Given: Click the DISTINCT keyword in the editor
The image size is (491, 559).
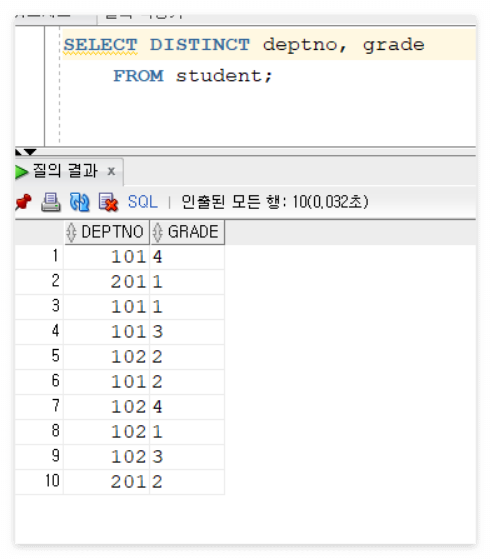Looking at the screenshot, I should 200,45.
